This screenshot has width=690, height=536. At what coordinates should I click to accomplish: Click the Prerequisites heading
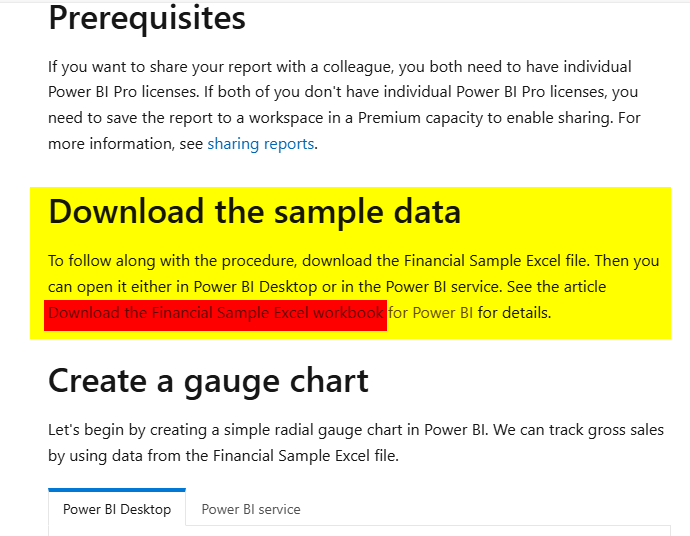147,18
